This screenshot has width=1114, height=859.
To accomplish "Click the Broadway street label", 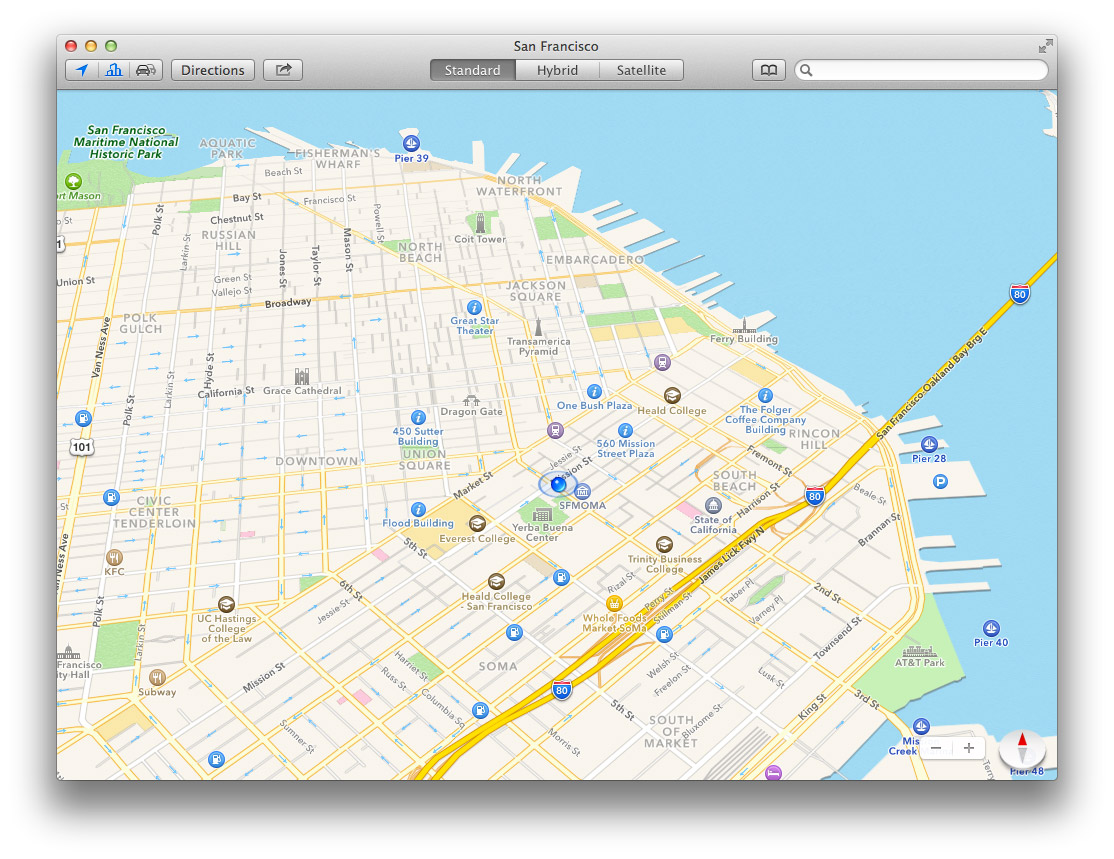I will pyautogui.click(x=288, y=303).
